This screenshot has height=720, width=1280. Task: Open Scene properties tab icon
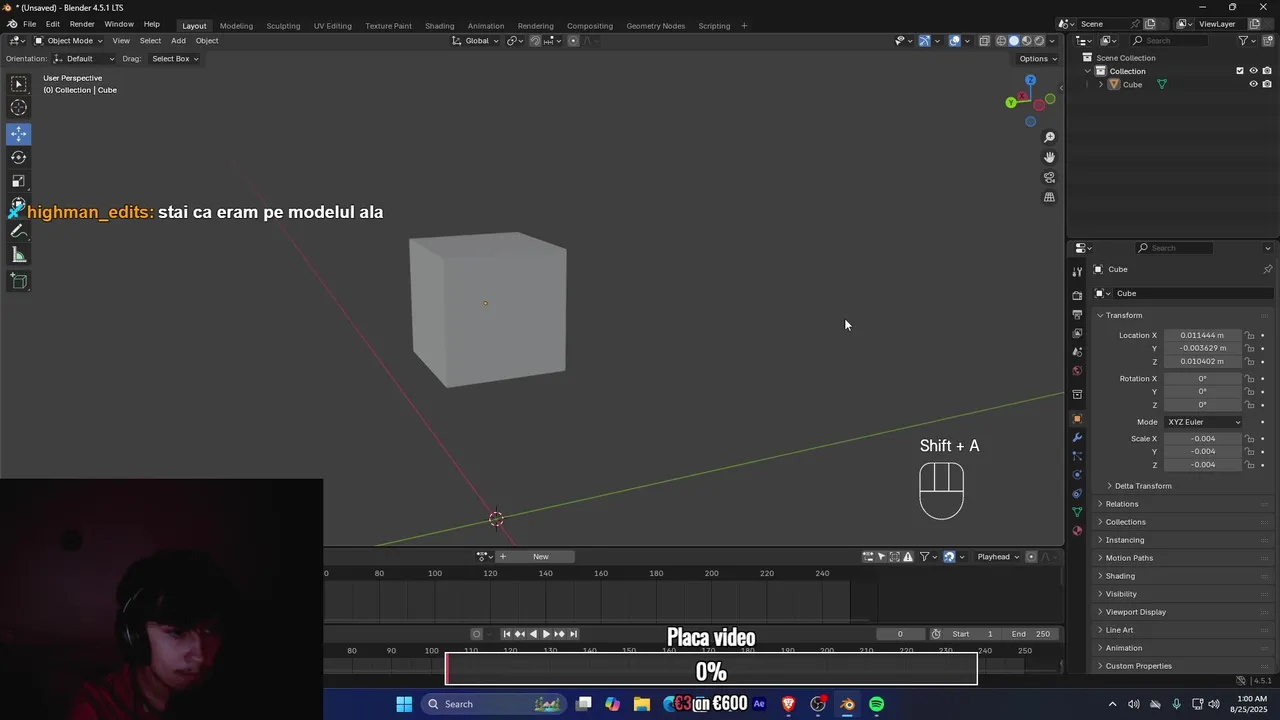1077,352
